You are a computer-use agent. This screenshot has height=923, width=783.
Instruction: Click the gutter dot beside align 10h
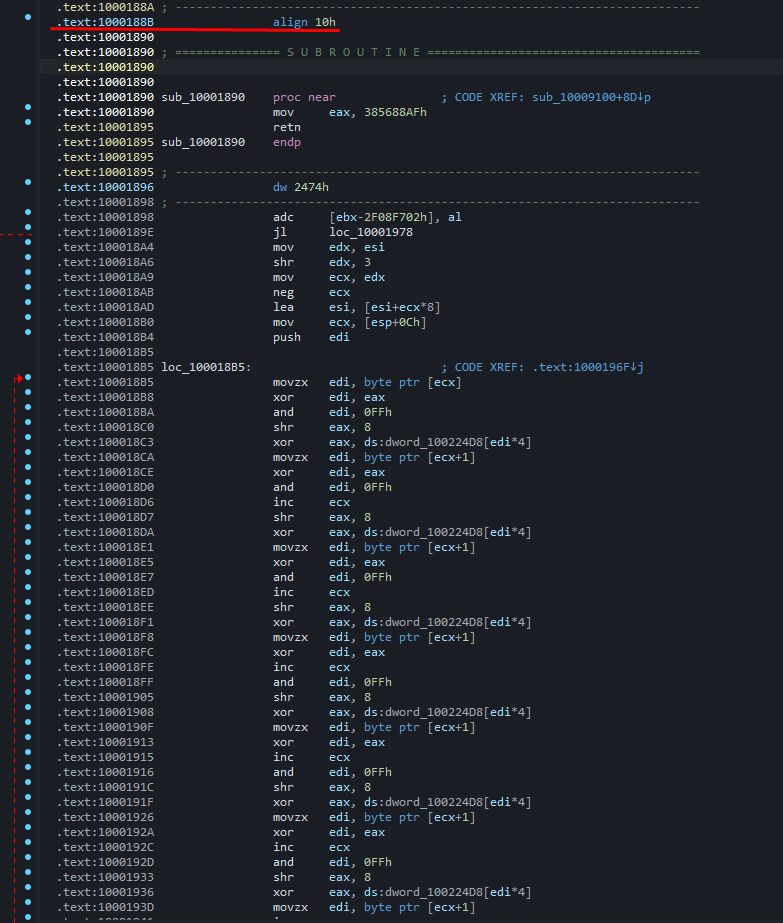tap(28, 21)
